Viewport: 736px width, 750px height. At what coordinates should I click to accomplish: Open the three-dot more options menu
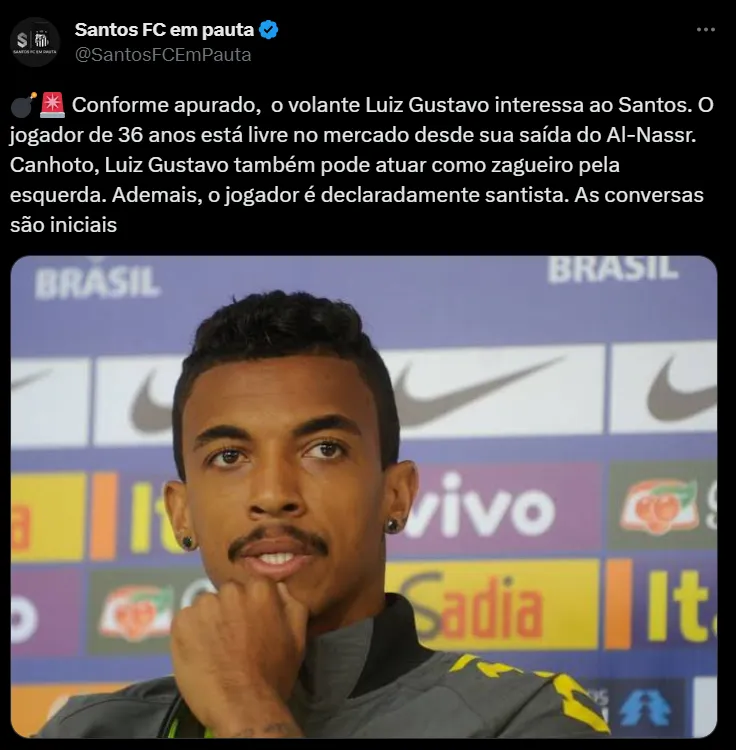(705, 30)
